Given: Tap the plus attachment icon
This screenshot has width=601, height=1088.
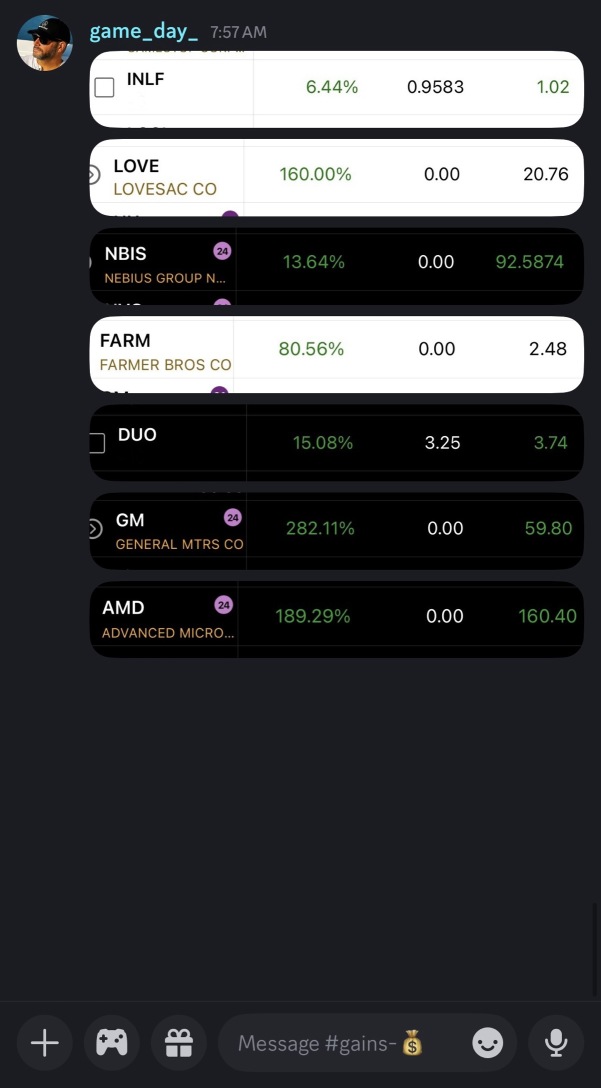Looking at the screenshot, I should click(x=44, y=1043).
